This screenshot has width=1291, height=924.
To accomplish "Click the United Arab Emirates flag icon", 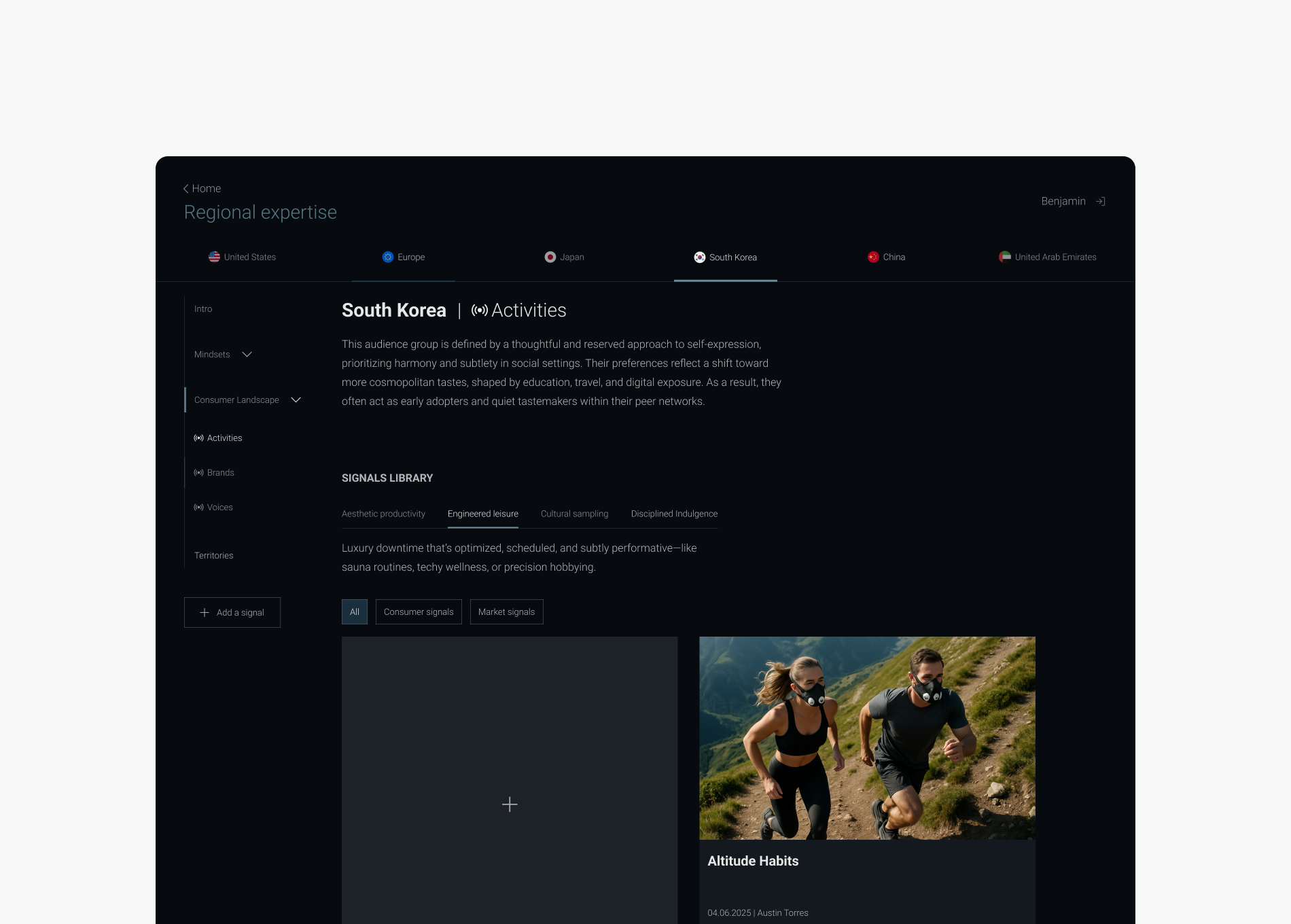I will tap(1005, 257).
